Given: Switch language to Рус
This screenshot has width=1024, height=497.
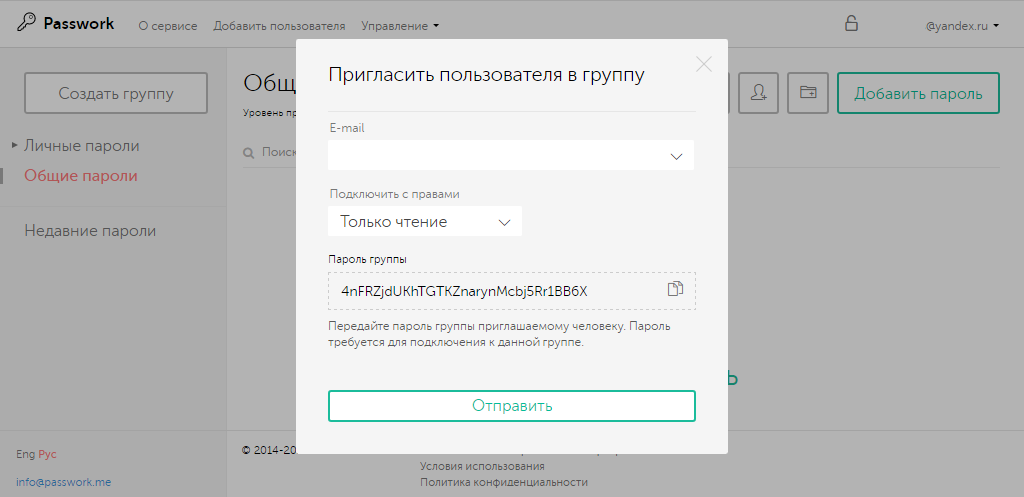Looking at the screenshot, I should point(48,455).
